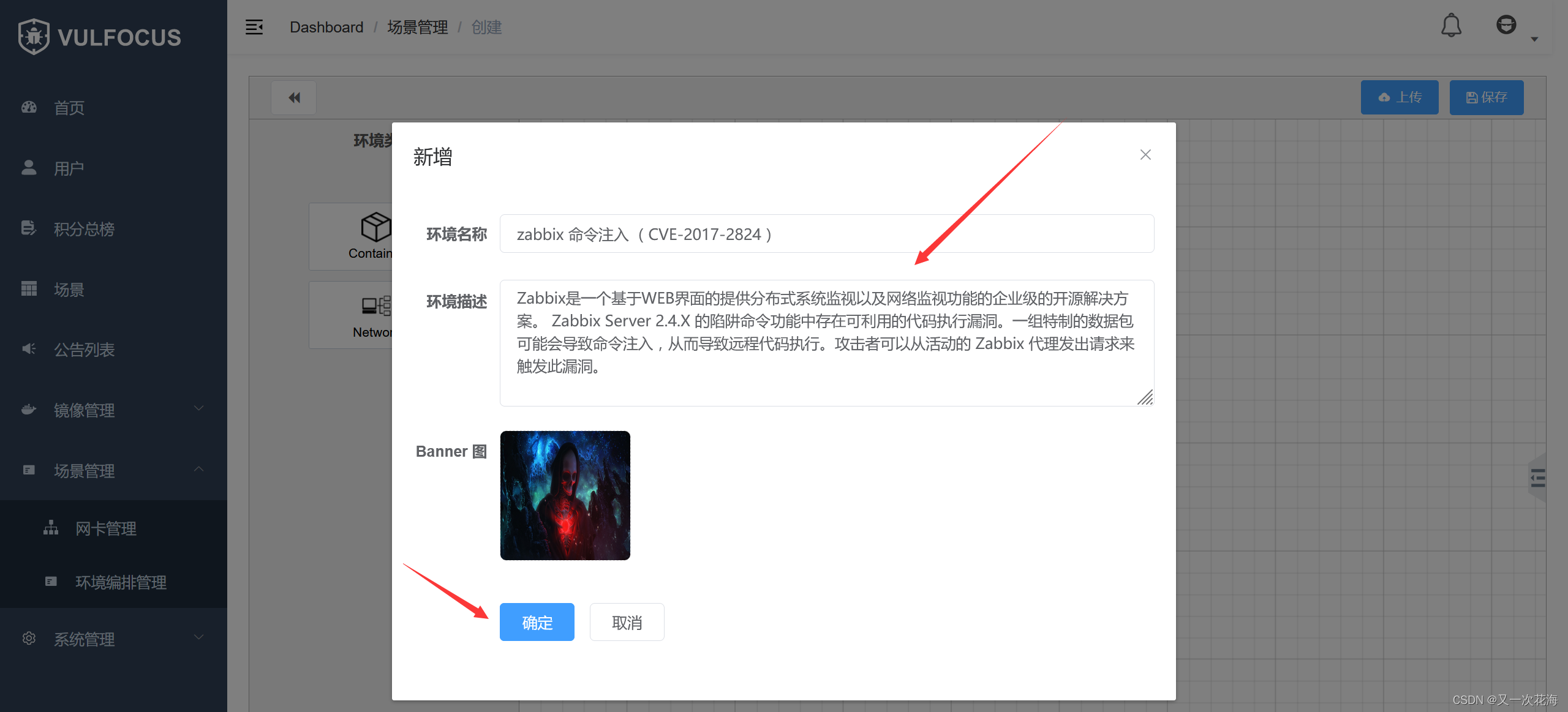Close the 新增 dialog
Screen dimensions: 1568x712
click(x=1145, y=155)
